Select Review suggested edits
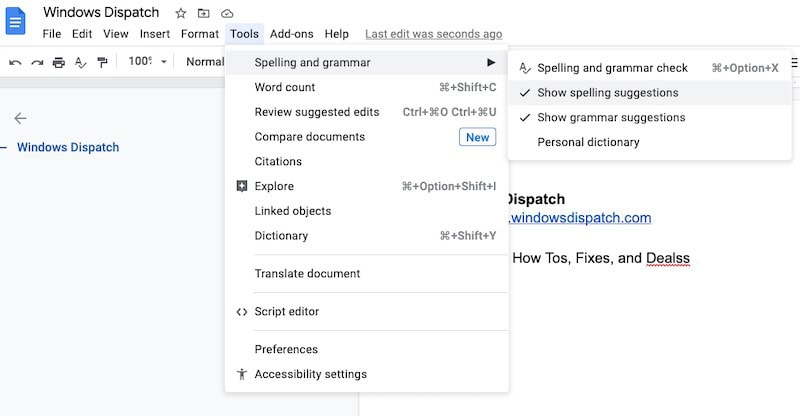 pyautogui.click(x=366, y=112)
